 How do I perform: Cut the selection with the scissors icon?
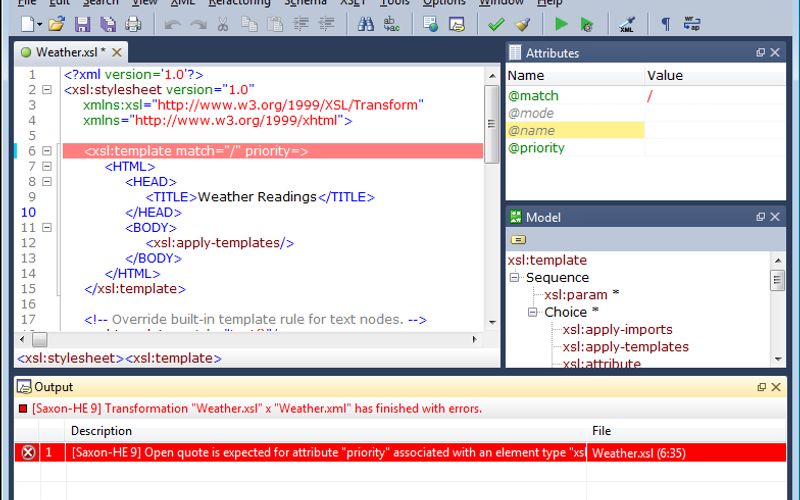tap(223, 24)
